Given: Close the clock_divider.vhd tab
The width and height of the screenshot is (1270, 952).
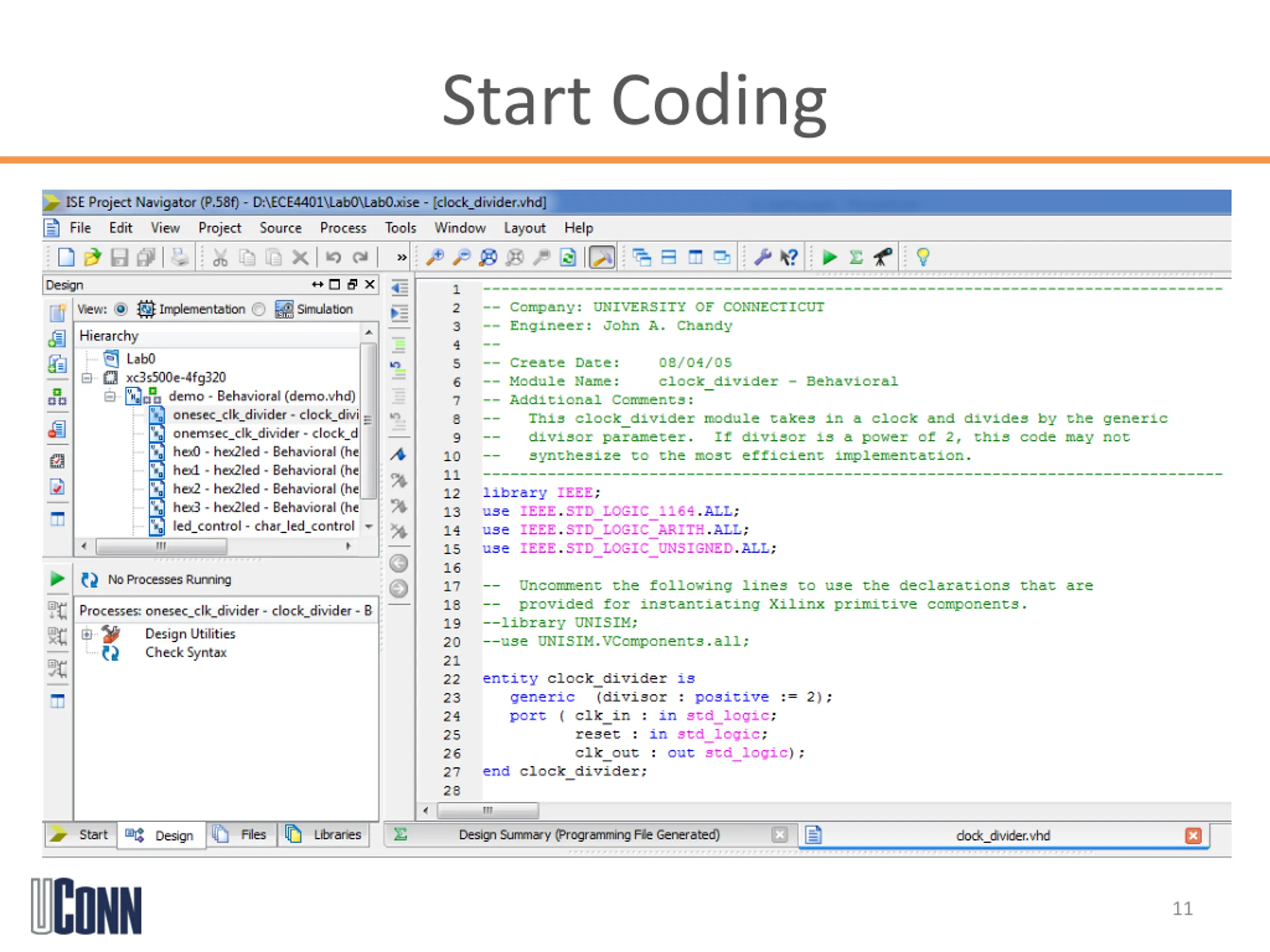Looking at the screenshot, I should (1193, 835).
